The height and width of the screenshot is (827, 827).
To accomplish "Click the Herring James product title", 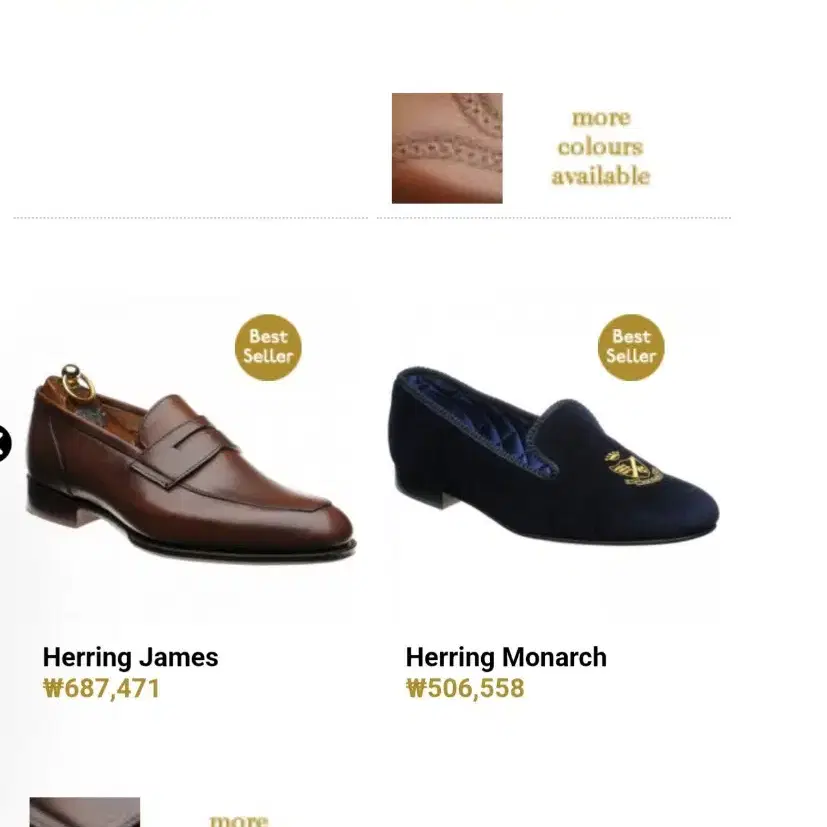I will tap(130, 657).
